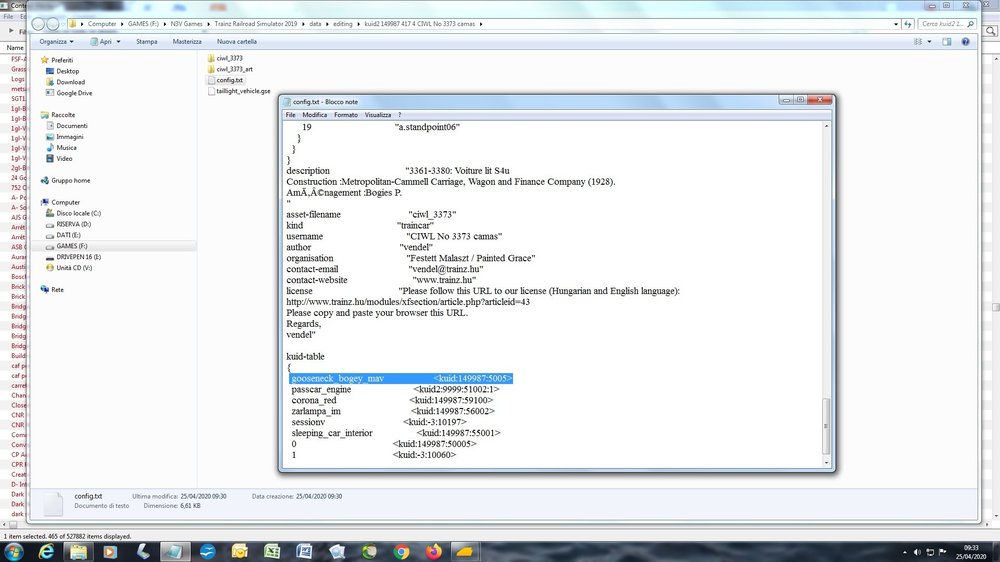Select the taillight_vehicle.gse file

[x=239, y=91]
